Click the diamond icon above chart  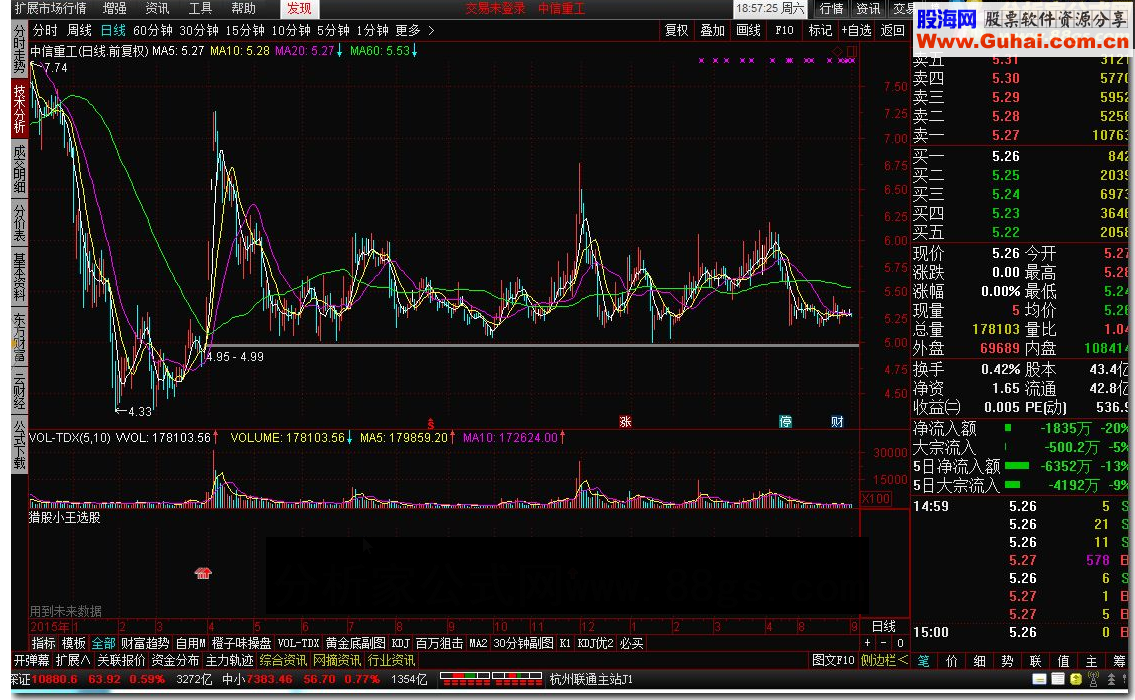tap(837, 51)
